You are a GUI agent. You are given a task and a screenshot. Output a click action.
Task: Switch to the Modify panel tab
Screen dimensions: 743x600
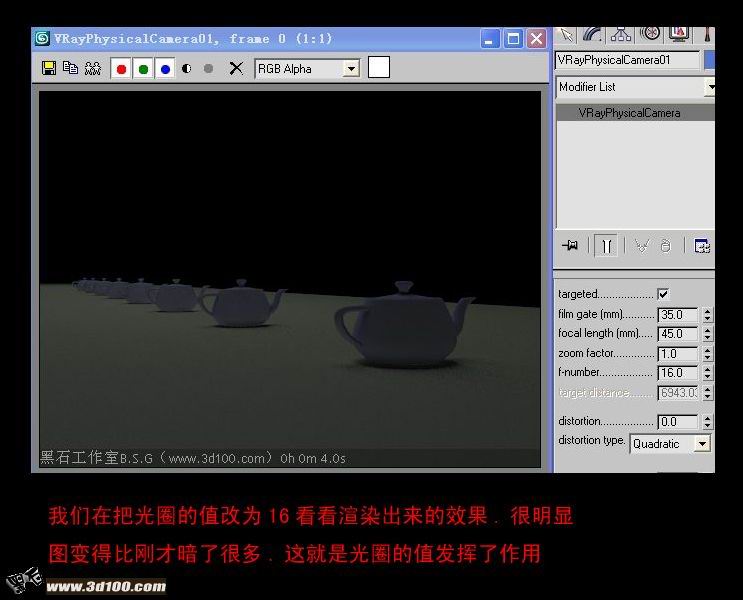click(x=592, y=34)
